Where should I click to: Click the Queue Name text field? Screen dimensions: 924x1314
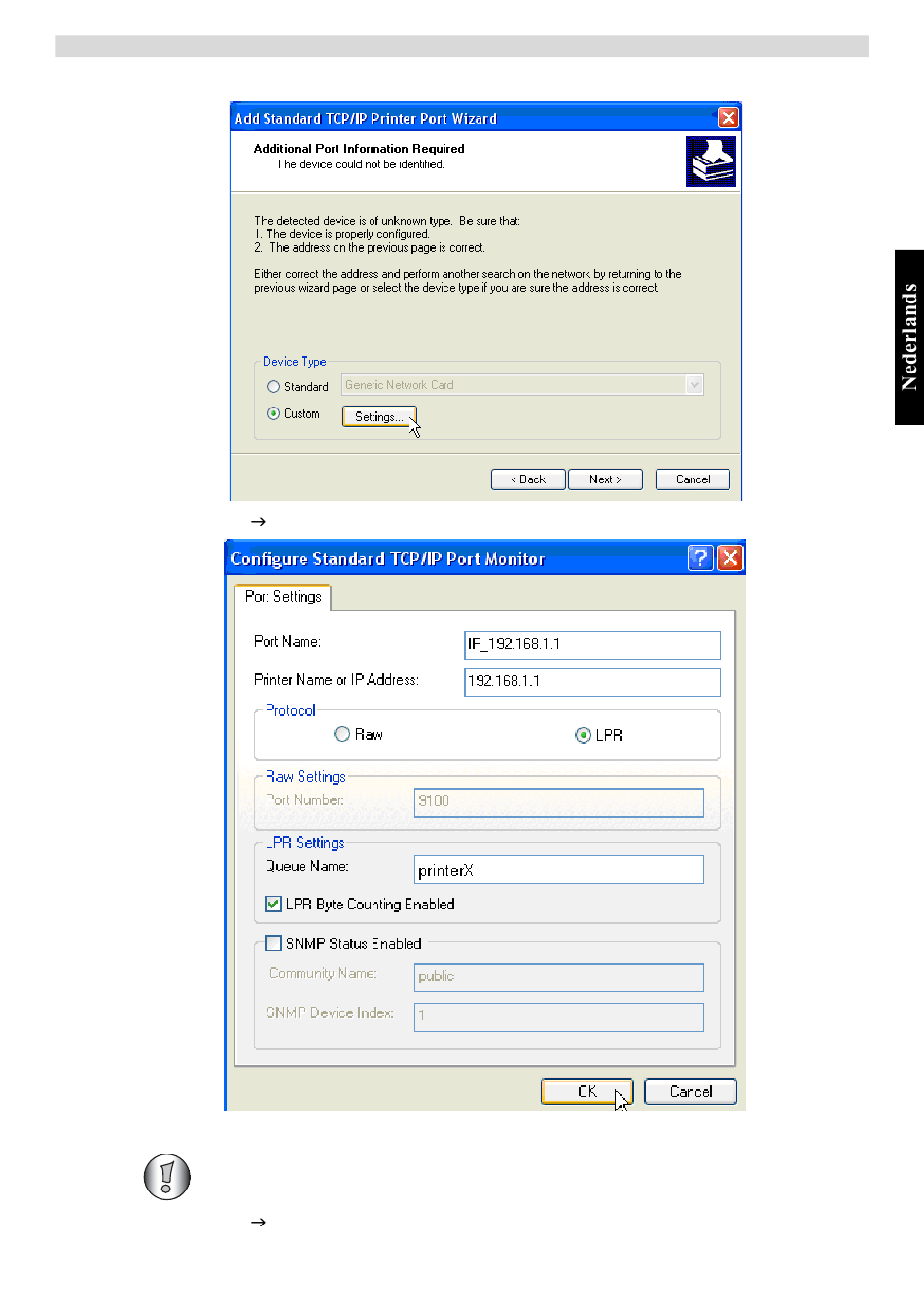[x=558, y=870]
